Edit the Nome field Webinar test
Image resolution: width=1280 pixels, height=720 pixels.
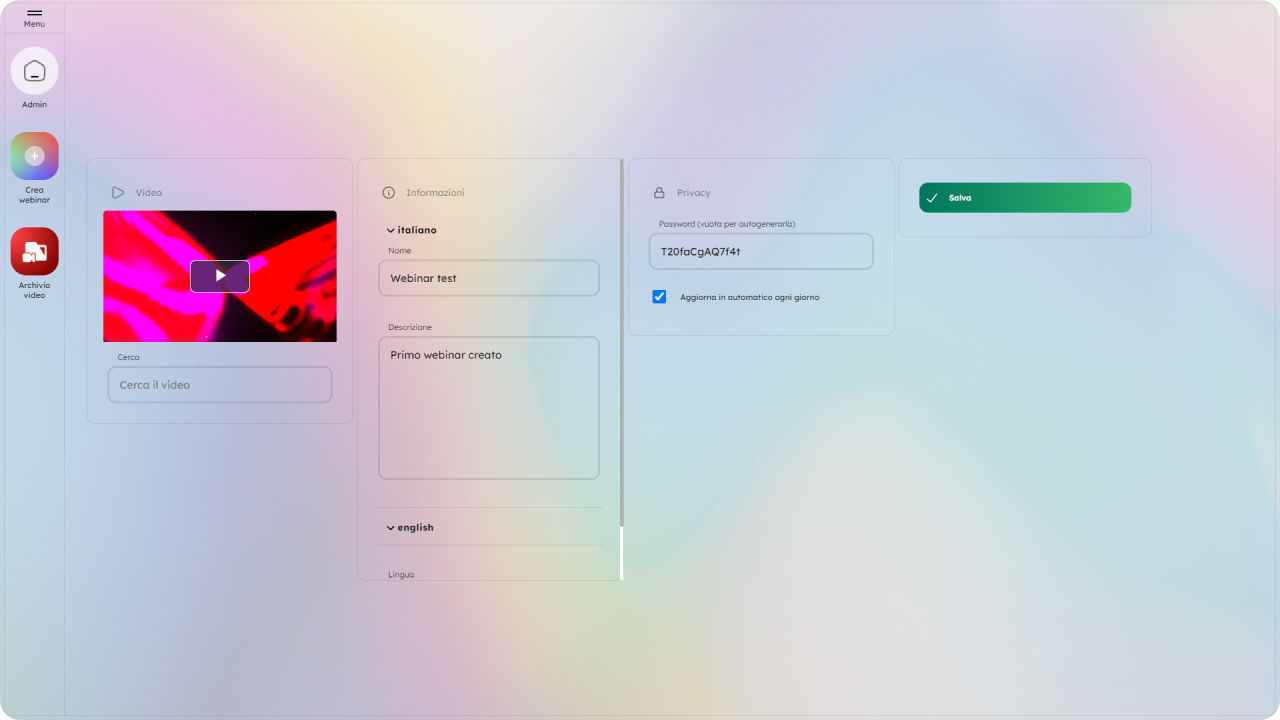click(x=489, y=278)
